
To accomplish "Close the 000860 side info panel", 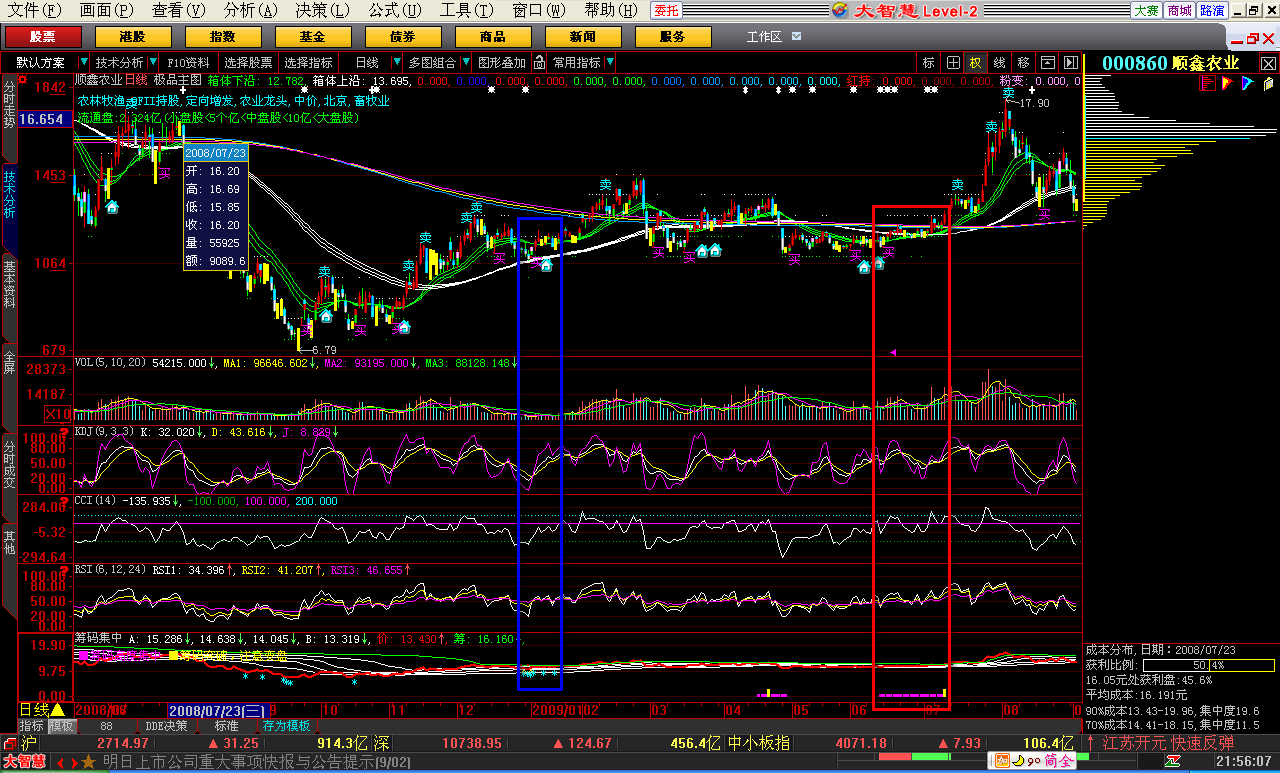I will [1269, 63].
